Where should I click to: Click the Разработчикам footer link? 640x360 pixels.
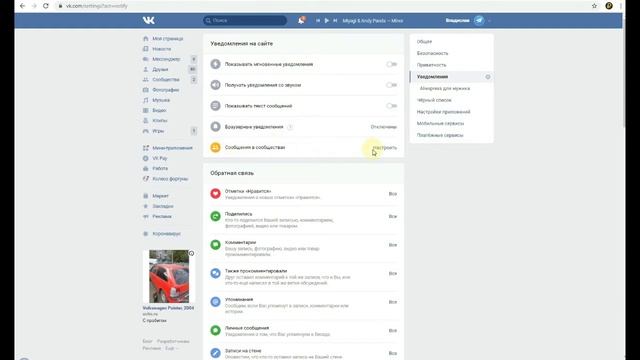click(173, 341)
